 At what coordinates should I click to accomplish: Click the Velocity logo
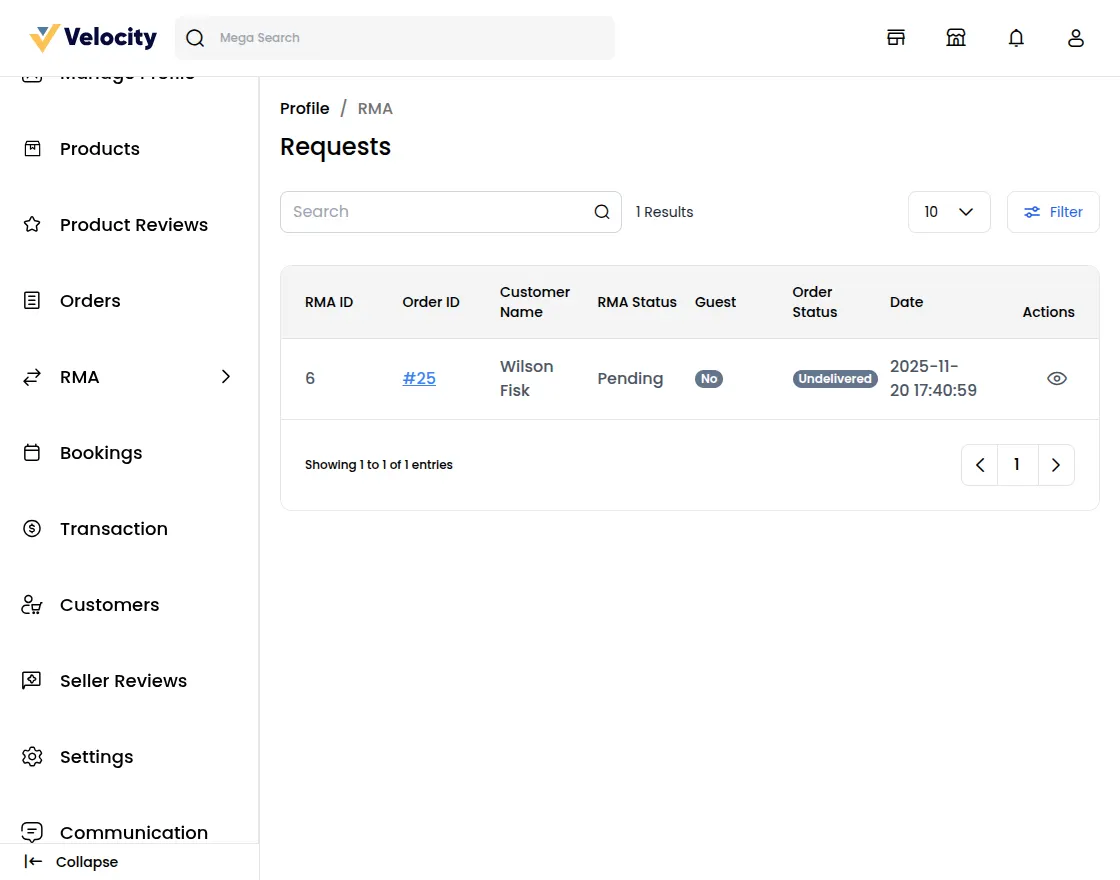click(94, 38)
